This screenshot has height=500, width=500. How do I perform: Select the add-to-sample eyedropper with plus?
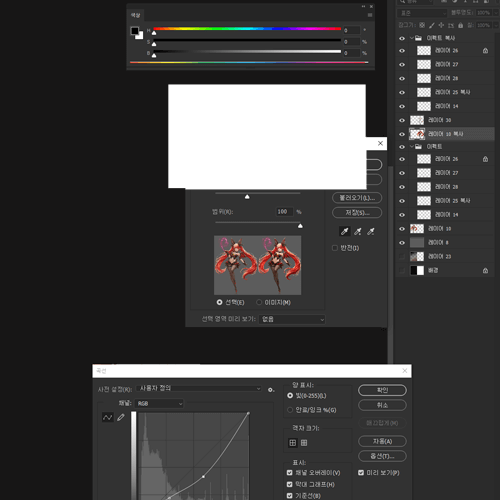point(358,231)
